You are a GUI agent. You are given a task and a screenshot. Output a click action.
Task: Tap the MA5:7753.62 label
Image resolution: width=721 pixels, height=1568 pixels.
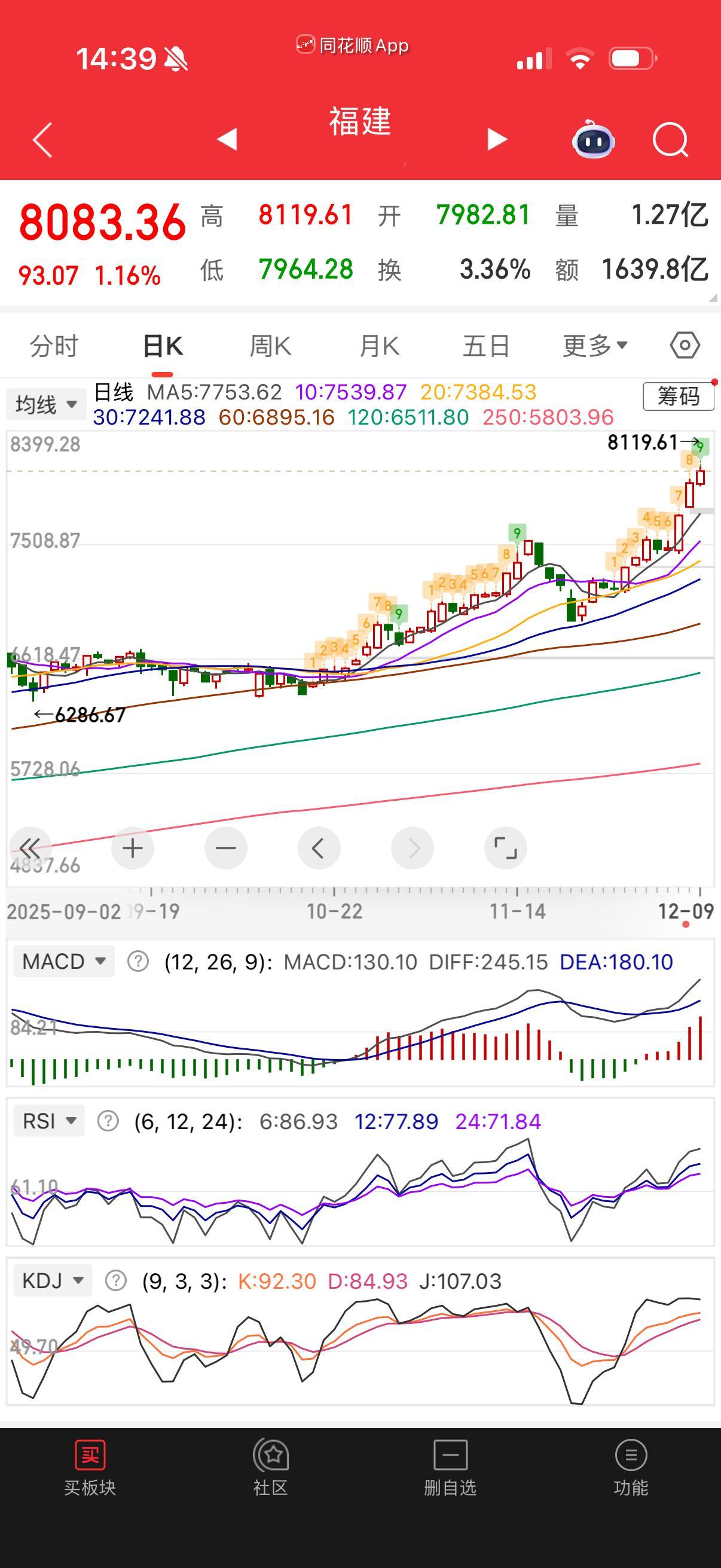[214, 392]
